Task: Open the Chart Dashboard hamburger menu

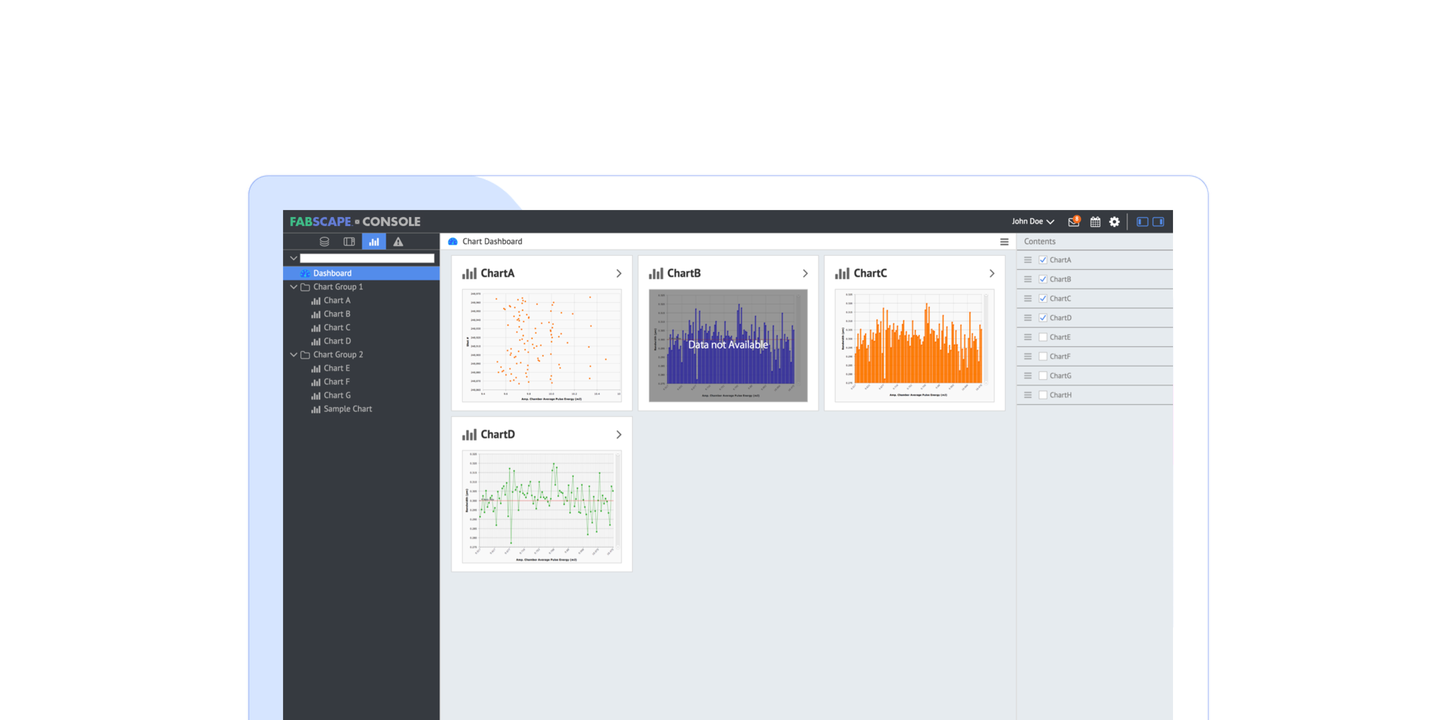Action: [x=1004, y=242]
